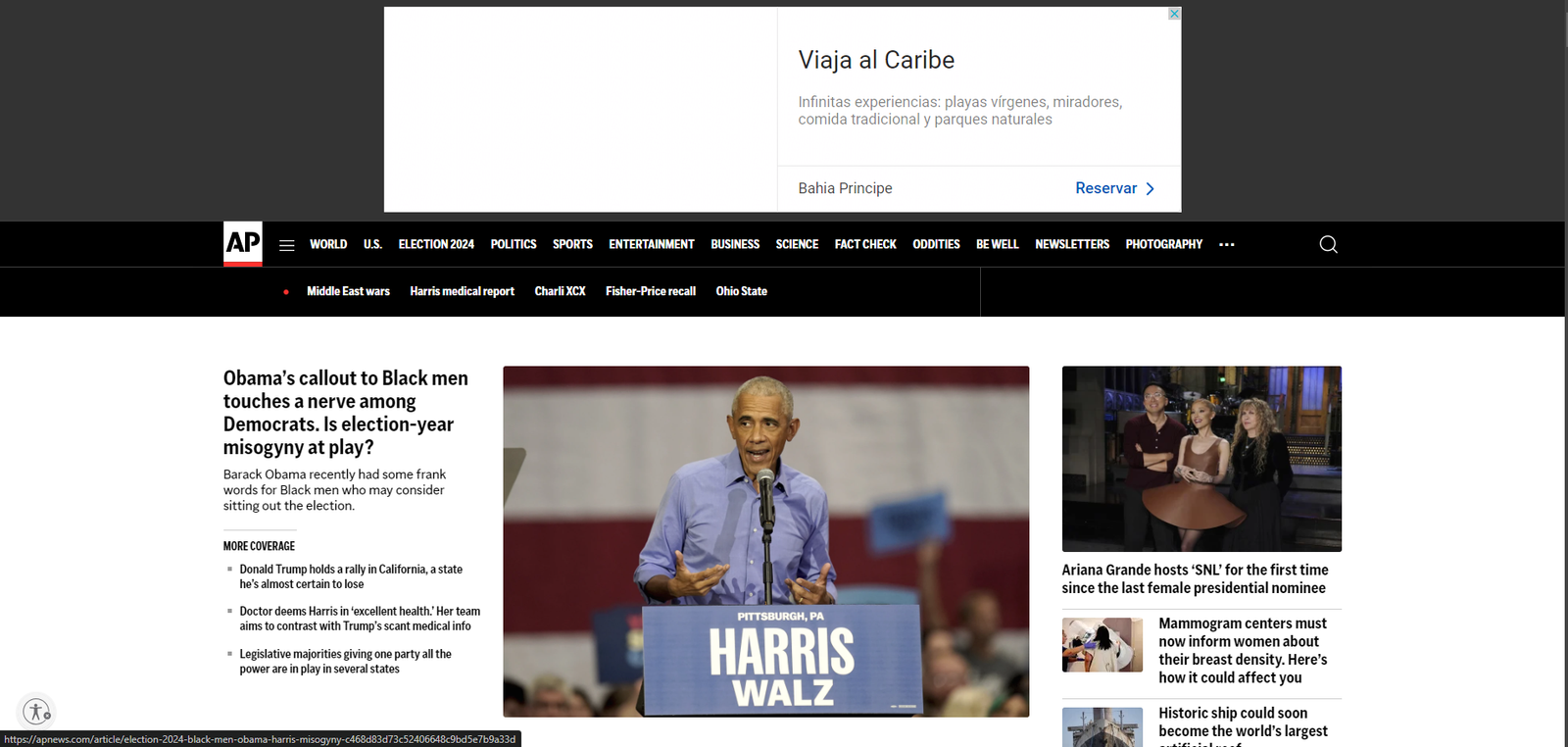Open the Photography section
The image size is (1568, 747).
[1163, 244]
